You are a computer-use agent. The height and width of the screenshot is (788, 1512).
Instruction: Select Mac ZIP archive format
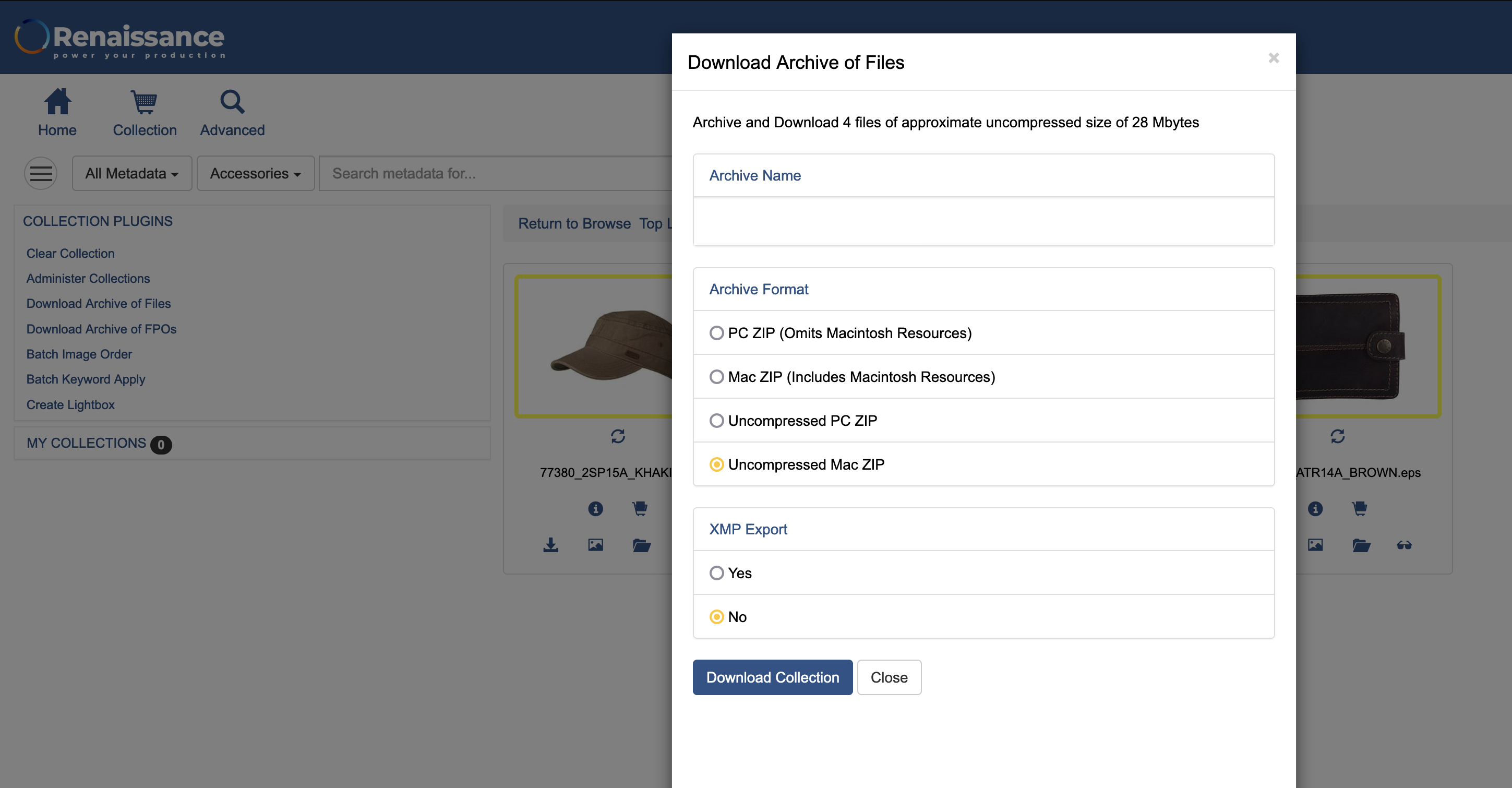pos(716,377)
